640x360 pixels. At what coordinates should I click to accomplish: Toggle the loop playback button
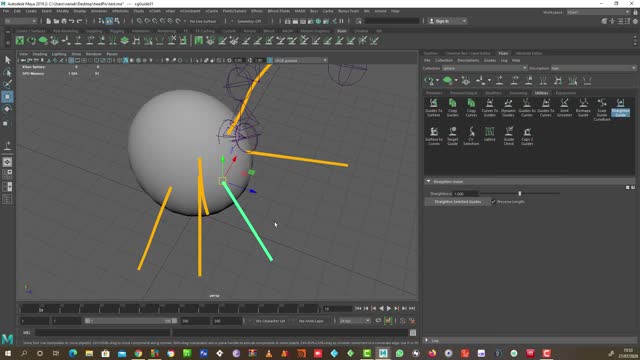378,321
